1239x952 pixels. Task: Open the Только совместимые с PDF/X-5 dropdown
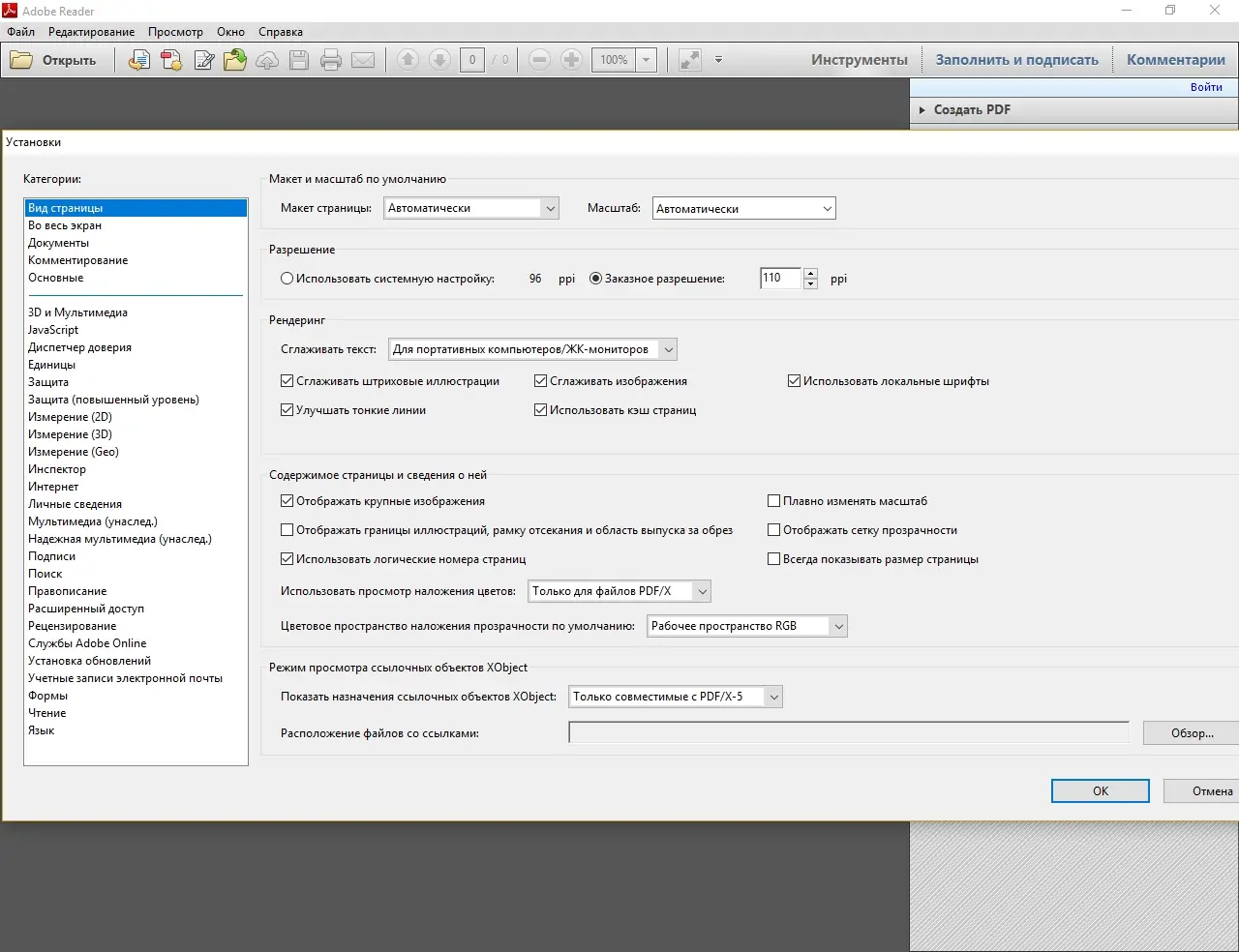676,697
